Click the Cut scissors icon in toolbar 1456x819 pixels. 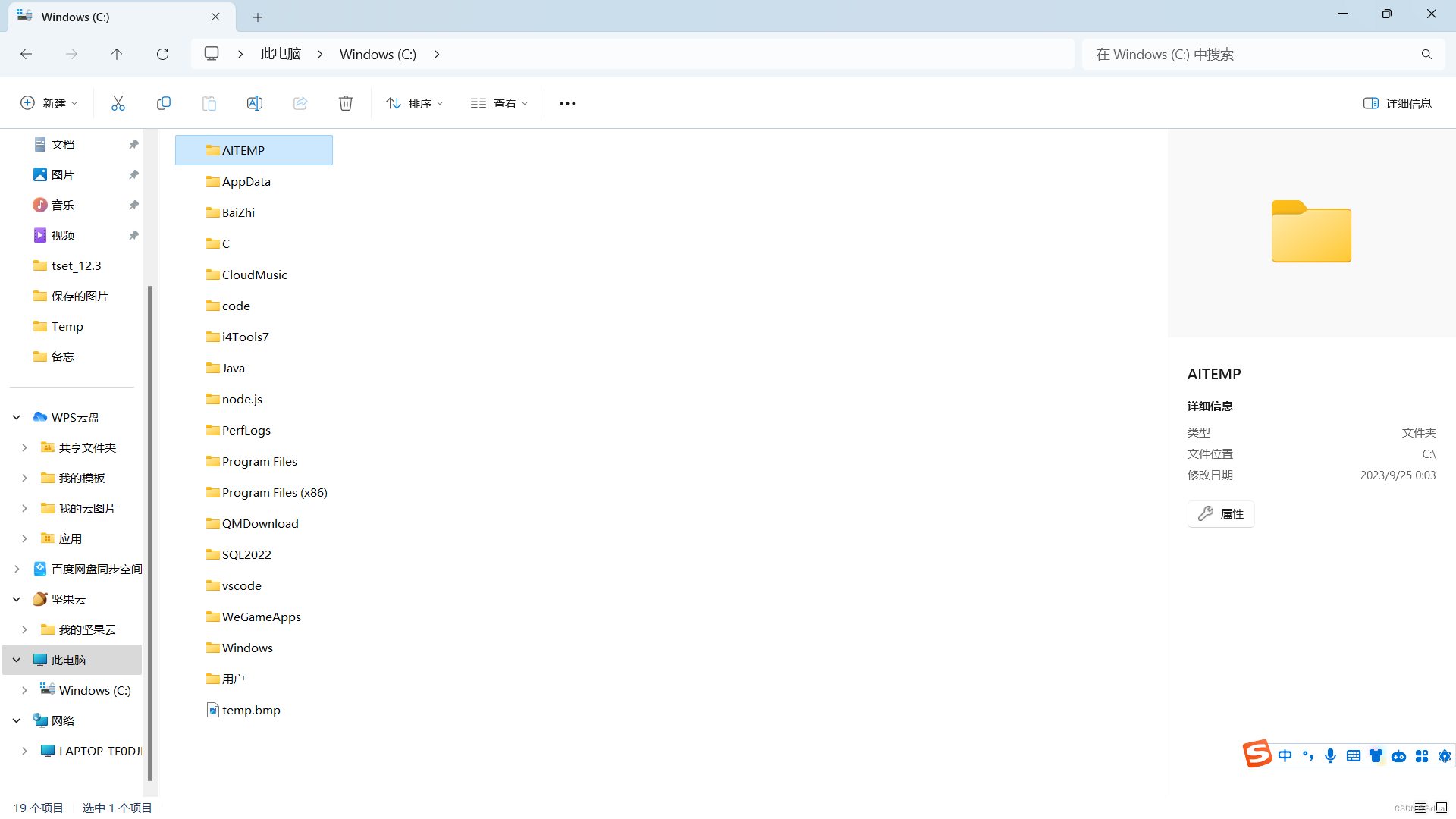coord(118,103)
